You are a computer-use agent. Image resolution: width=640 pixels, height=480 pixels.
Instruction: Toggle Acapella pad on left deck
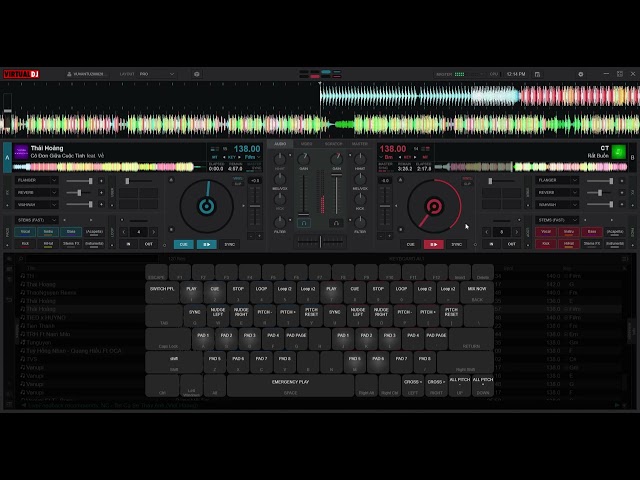point(94,232)
